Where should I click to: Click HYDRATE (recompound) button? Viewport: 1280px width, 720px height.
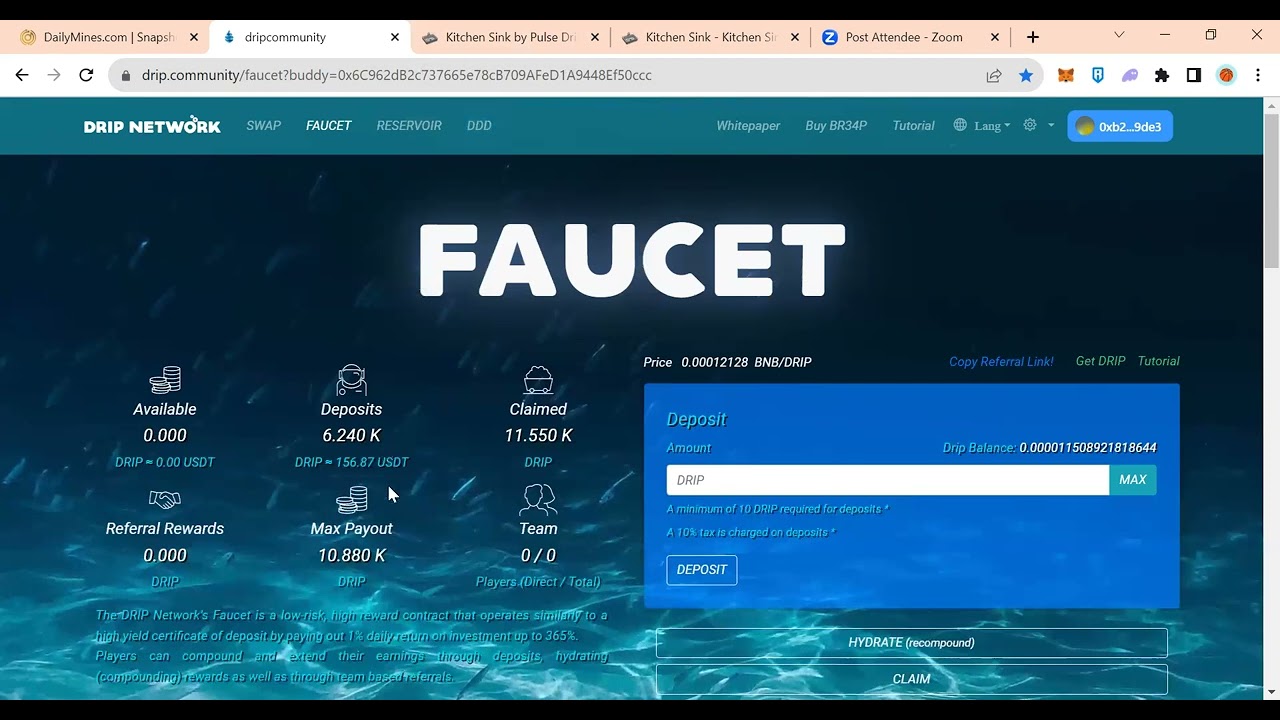pyautogui.click(x=912, y=642)
